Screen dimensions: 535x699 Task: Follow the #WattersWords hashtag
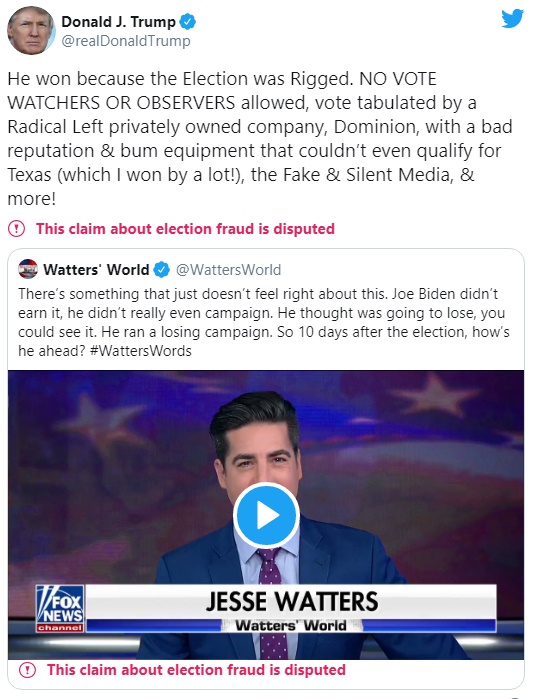click(x=140, y=351)
